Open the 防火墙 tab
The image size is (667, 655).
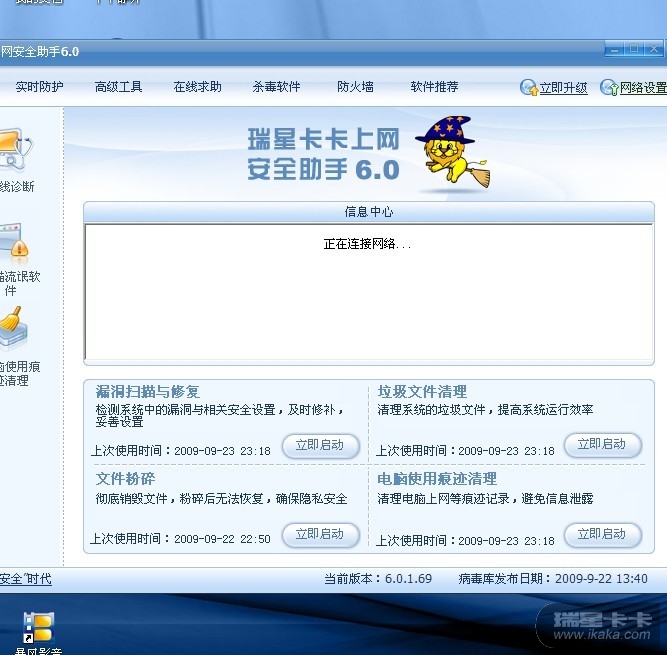[x=355, y=87]
